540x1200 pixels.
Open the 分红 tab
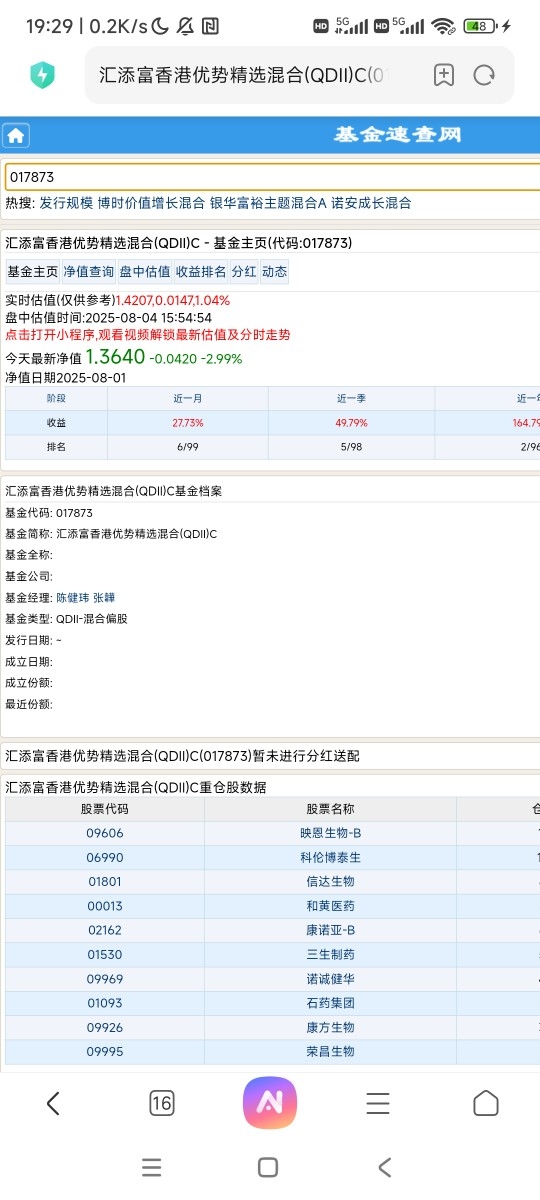[x=244, y=271]
